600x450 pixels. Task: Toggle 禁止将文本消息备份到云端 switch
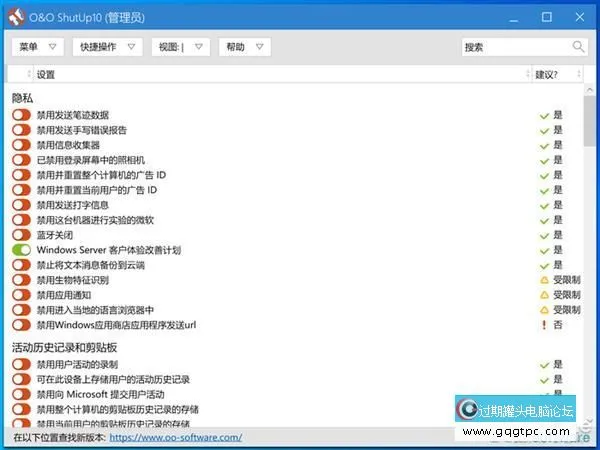[21, 265]
